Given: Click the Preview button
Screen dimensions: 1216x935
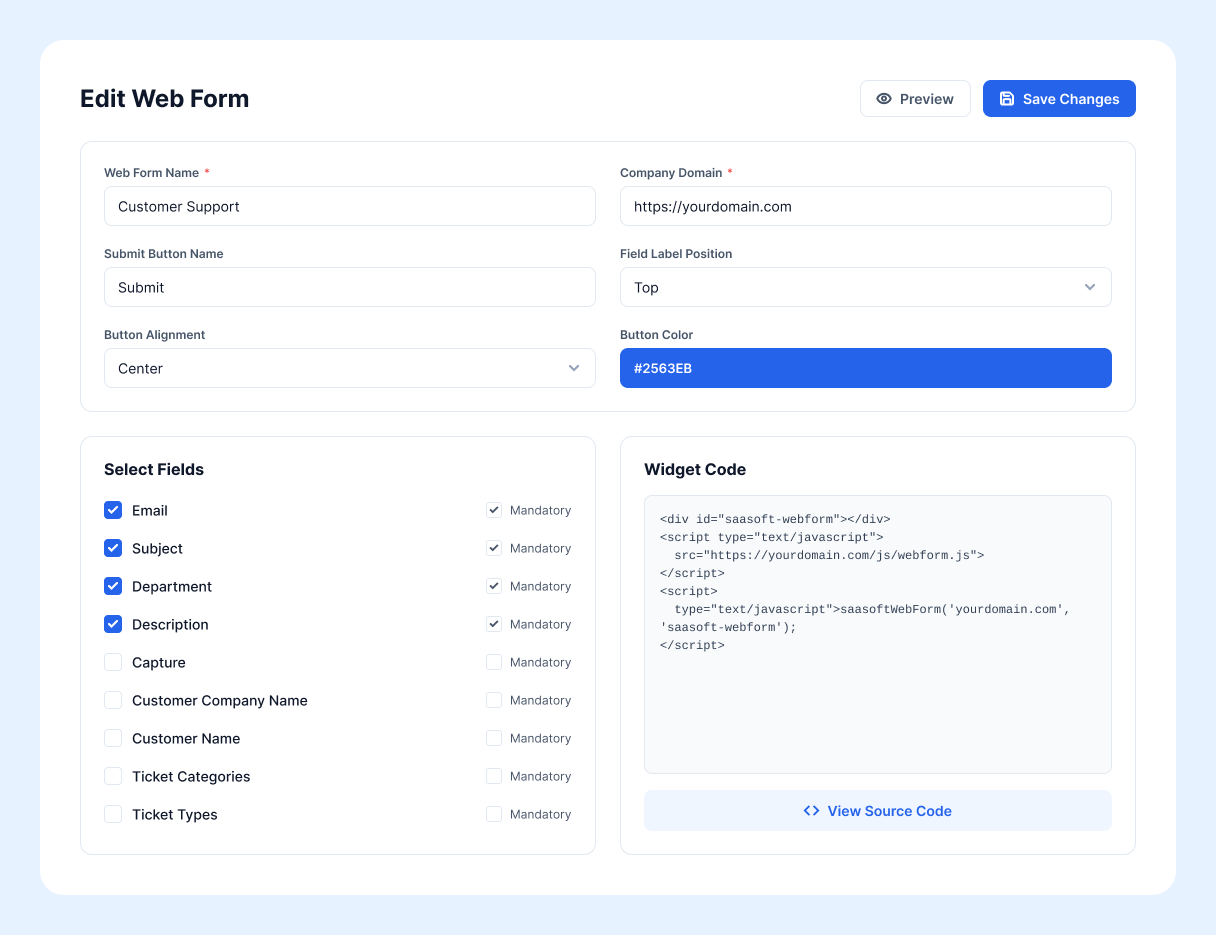Looking at the screenshot, I should [915, 99].
